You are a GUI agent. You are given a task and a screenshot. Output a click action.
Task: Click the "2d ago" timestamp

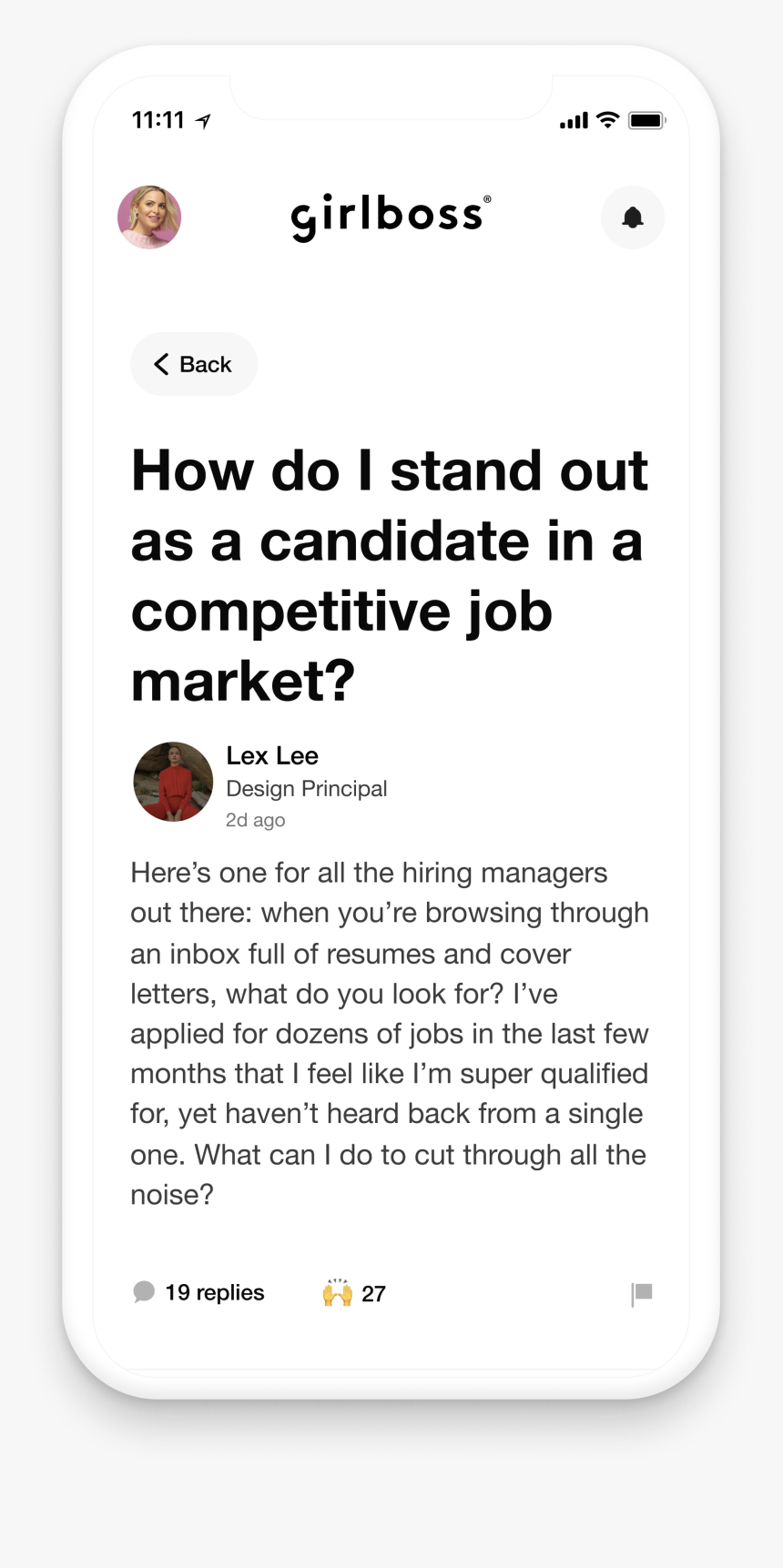point(255,820)
